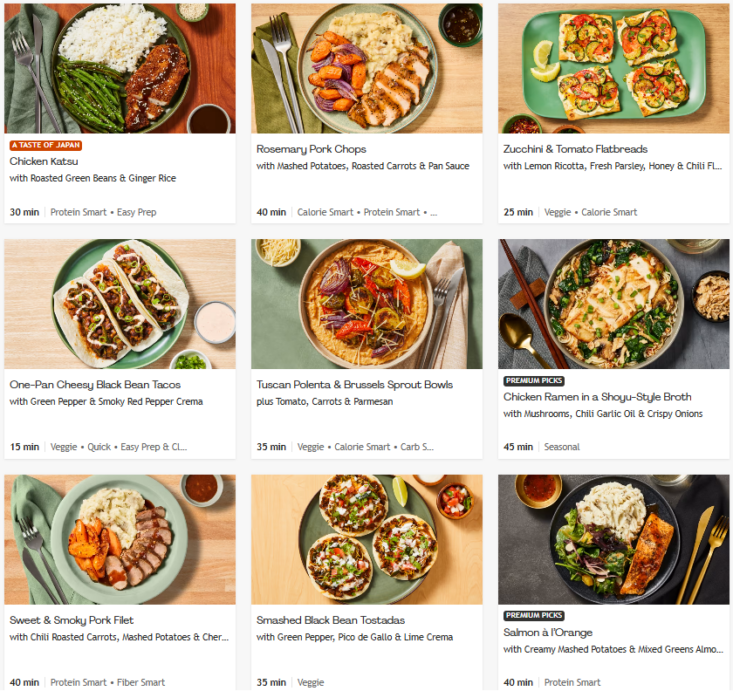
Task: Click the Salmon à l'Orange title
Action: click(548, 632)
